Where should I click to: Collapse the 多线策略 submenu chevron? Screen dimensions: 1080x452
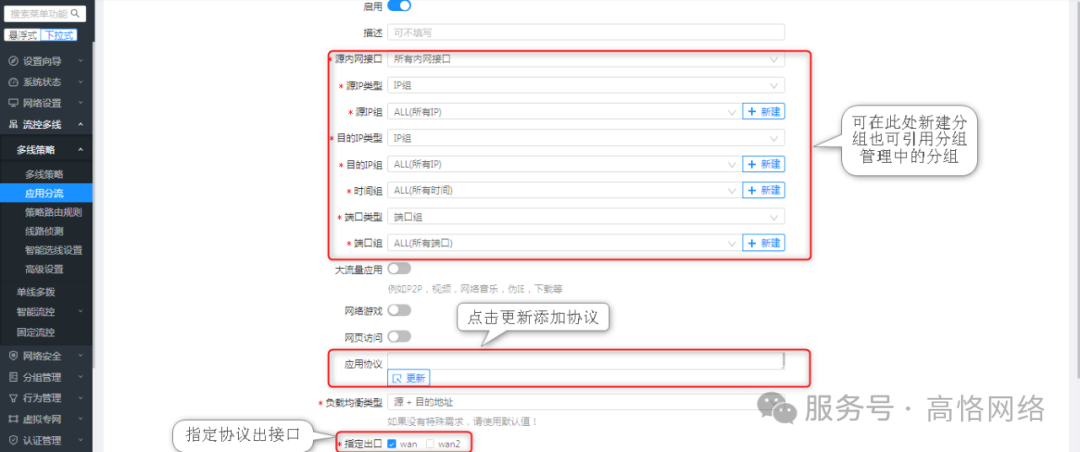tap(81, 150)
